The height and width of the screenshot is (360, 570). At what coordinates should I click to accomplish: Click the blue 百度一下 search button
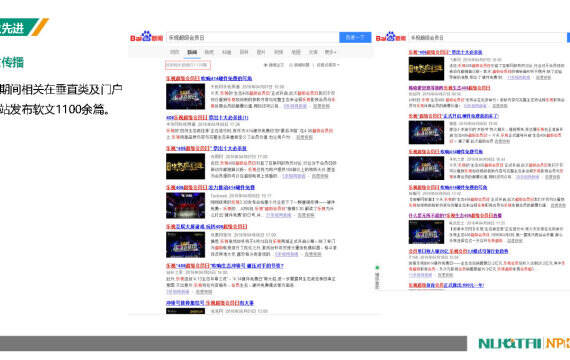coord(355,37)
